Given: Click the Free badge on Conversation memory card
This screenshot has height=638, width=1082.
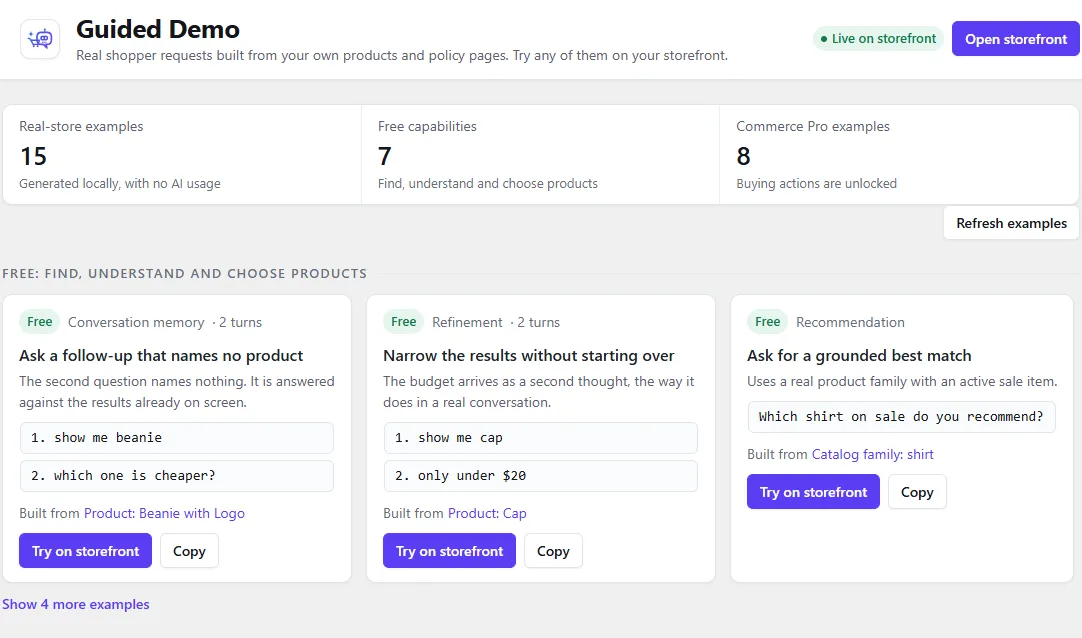Looking at the screenshot, I should (39, 321).
